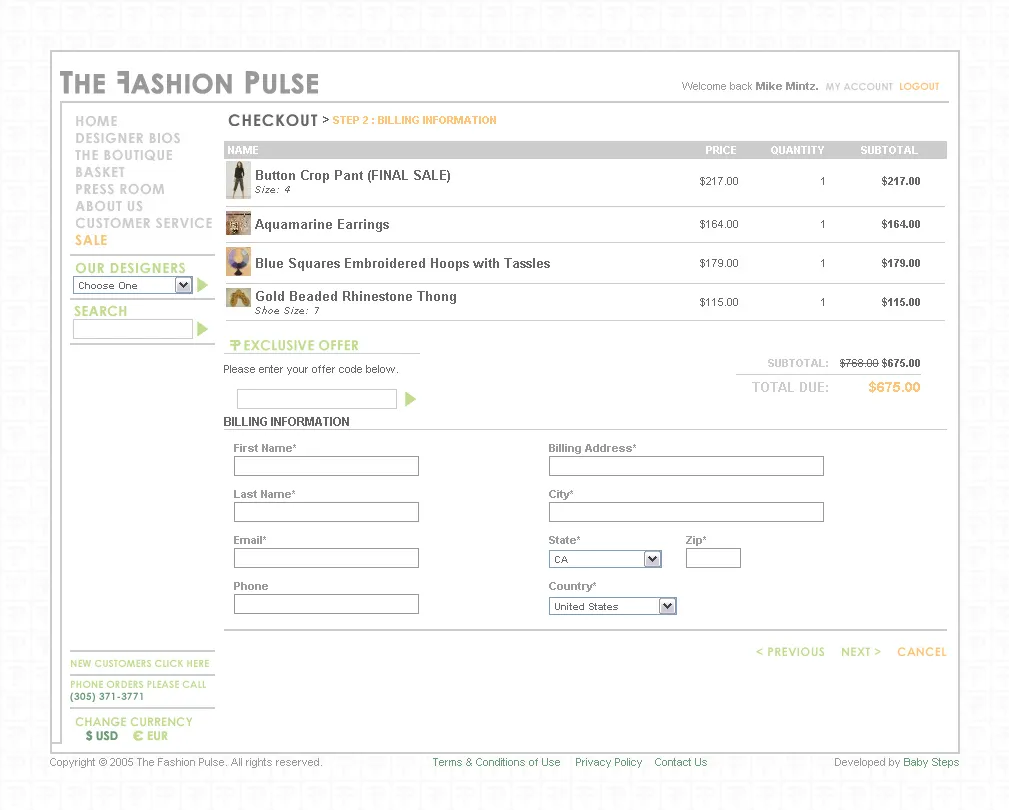Switch currency to USD
This screenshot has height=810, width=1009.
[102, 735]
